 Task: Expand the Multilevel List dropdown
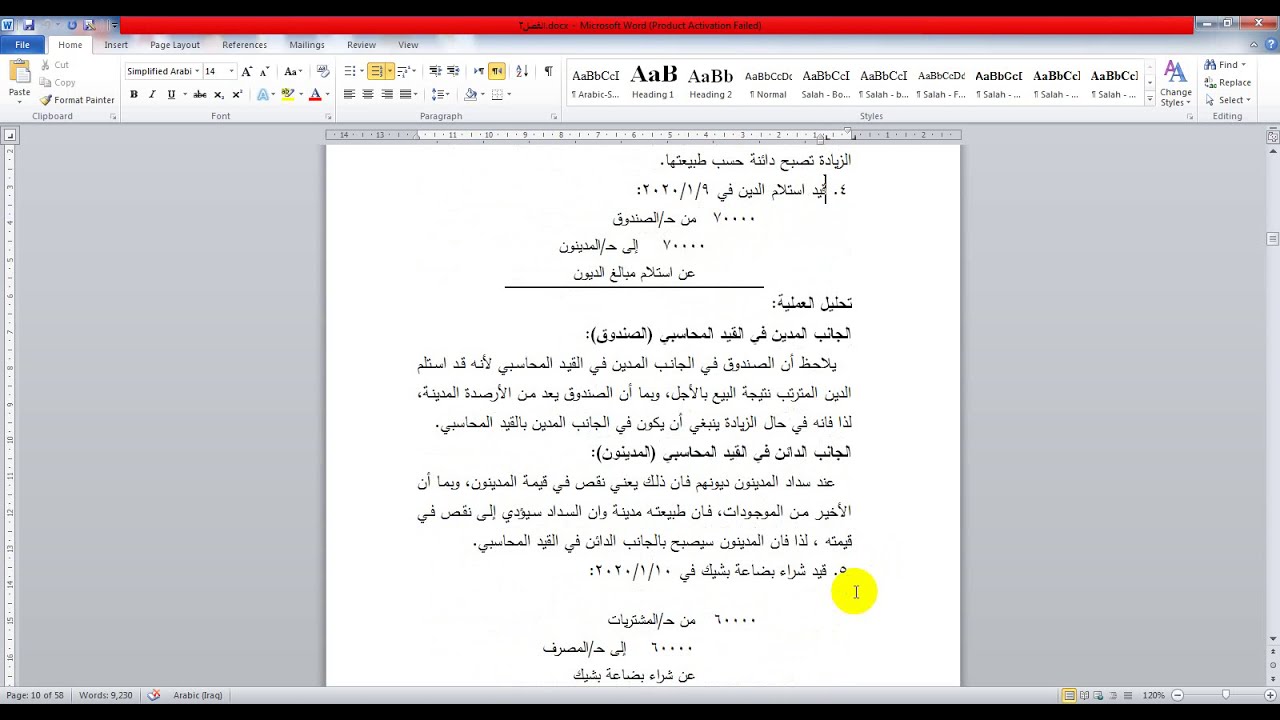[413, 71]
